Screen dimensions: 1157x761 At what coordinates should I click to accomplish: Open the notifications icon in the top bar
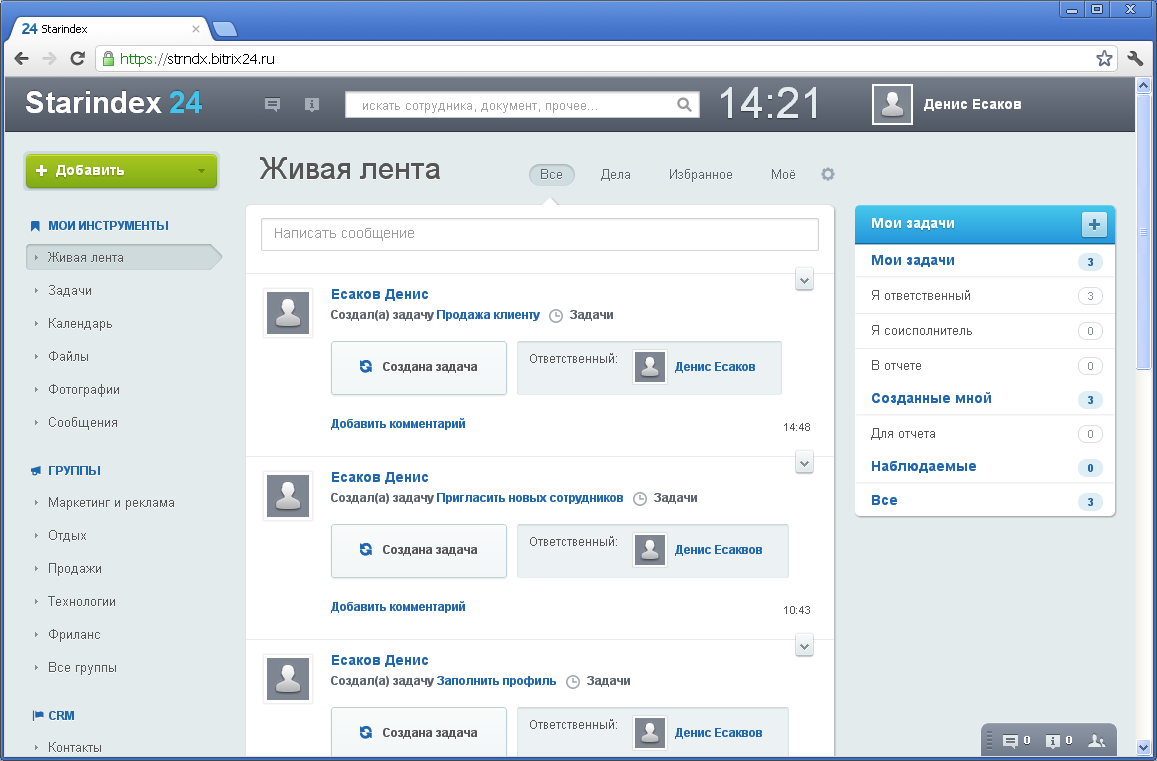coord(312,104)
